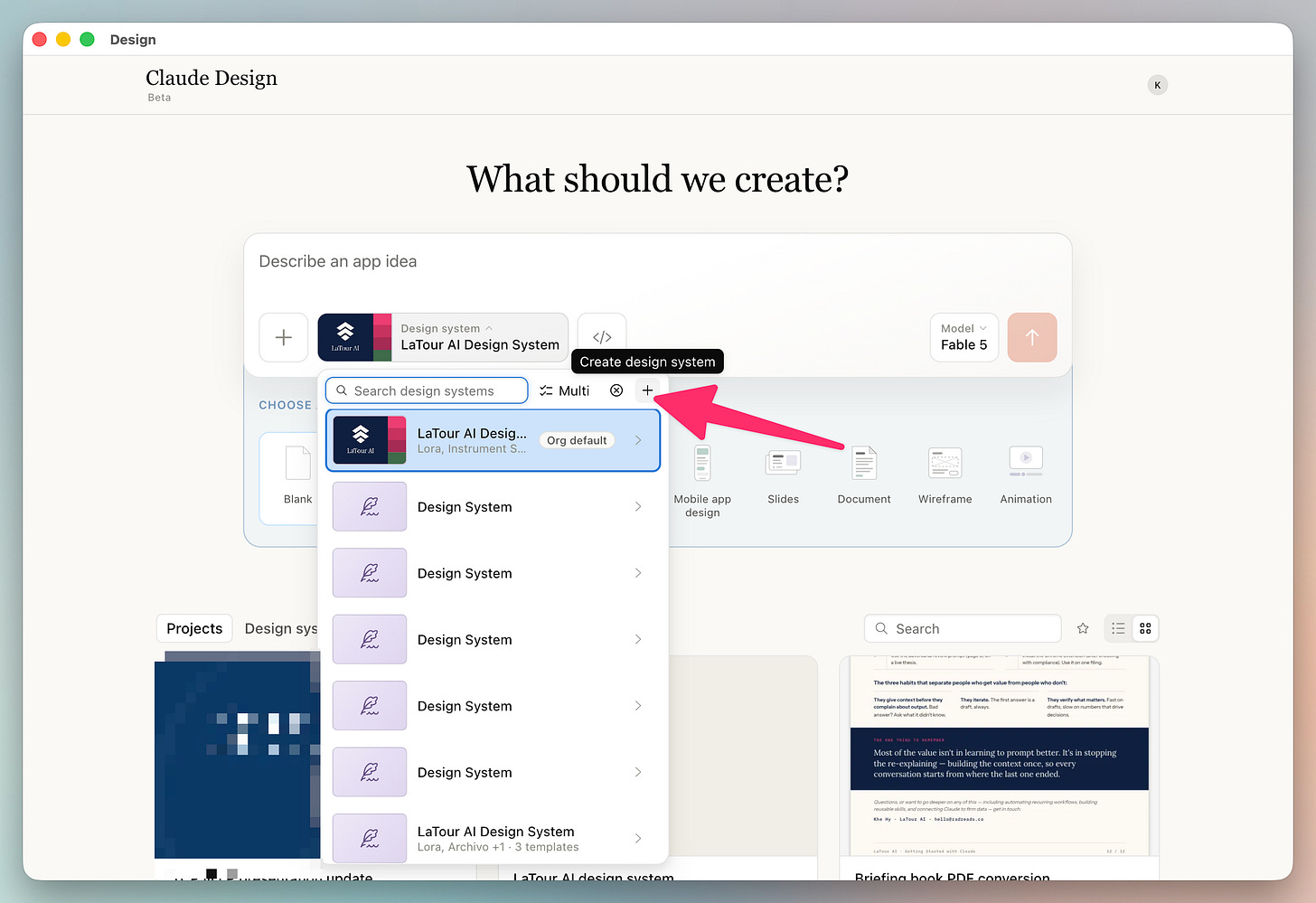Select the org default LaTour AI design system row

click(x=493, y=440)
